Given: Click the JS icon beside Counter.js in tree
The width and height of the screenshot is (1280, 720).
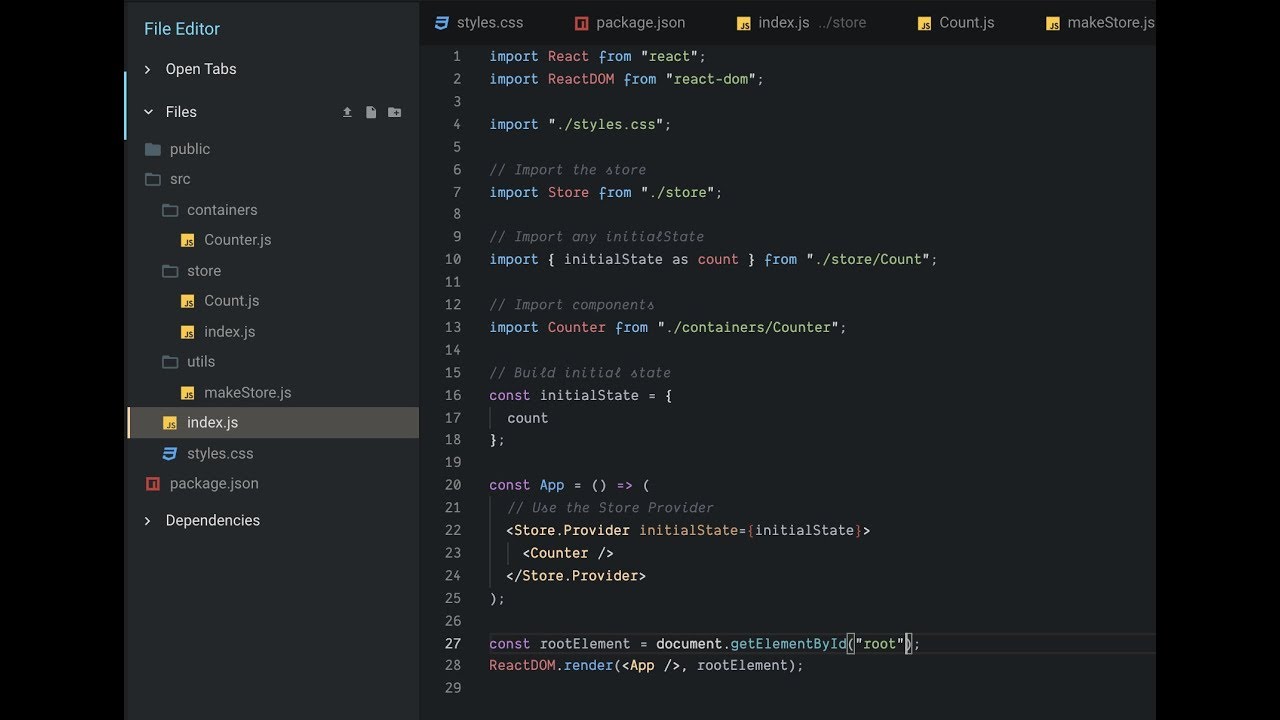Looking at the screenshot, I should [x=187, y=240].
